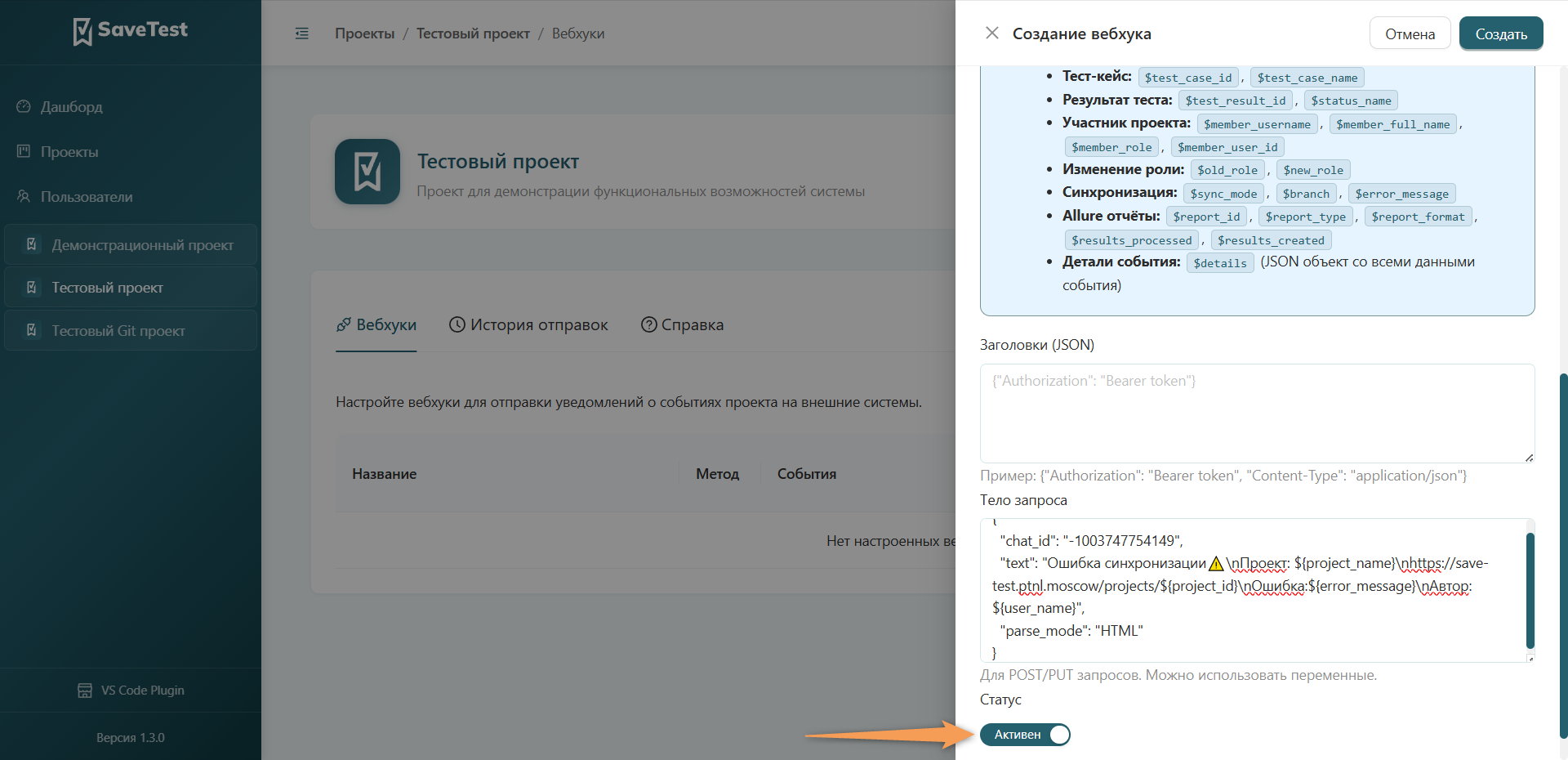Click Тестовый проект breadcrumb link
The image size is (1568, 760).
pos(473,34)
